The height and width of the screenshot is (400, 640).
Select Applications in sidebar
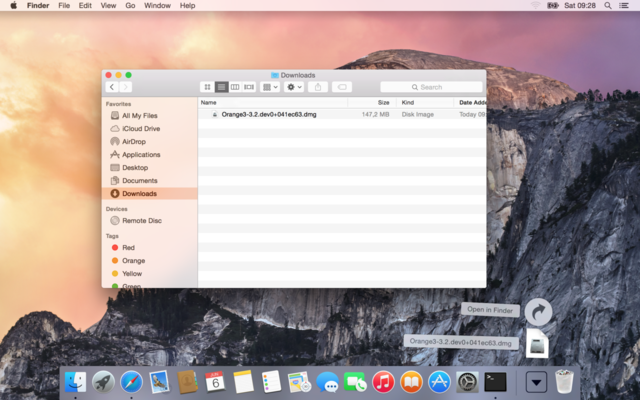149,155
